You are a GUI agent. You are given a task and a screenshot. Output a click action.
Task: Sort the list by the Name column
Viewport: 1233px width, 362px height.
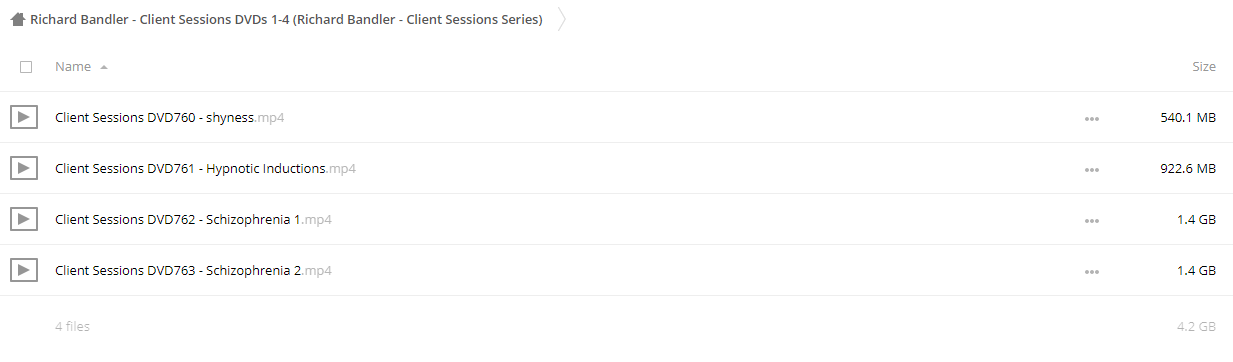coord(73,67)
